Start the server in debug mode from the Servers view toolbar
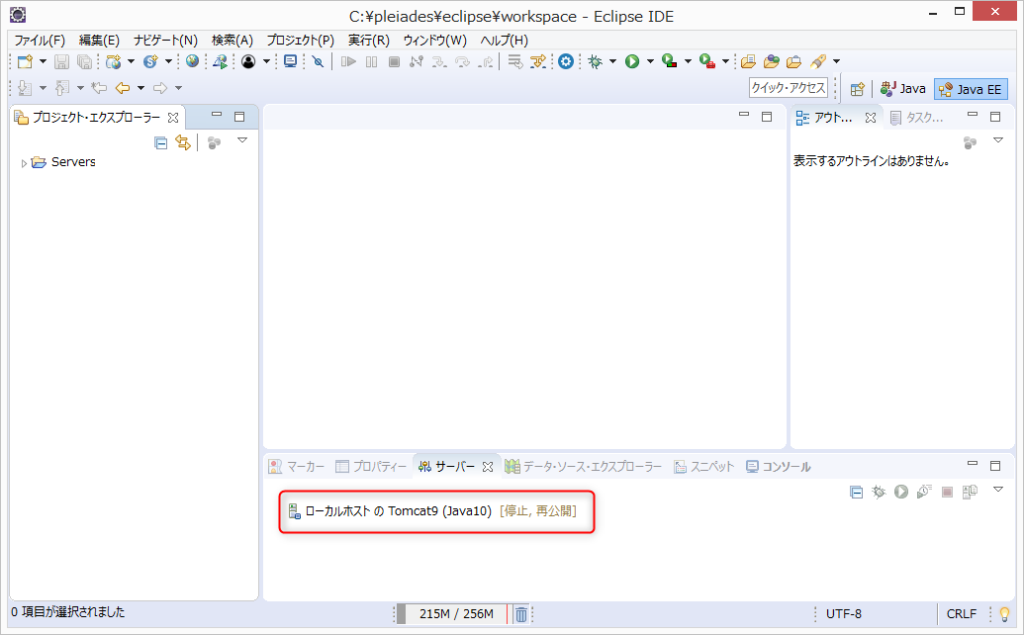 click(878, 491)
